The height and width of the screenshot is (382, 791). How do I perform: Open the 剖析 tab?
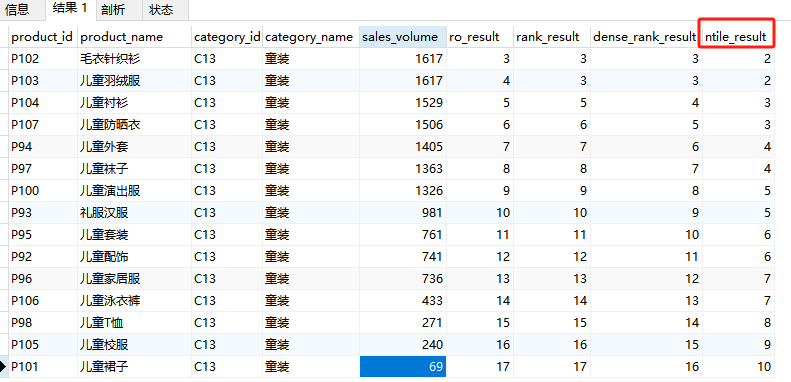point(114,10)
